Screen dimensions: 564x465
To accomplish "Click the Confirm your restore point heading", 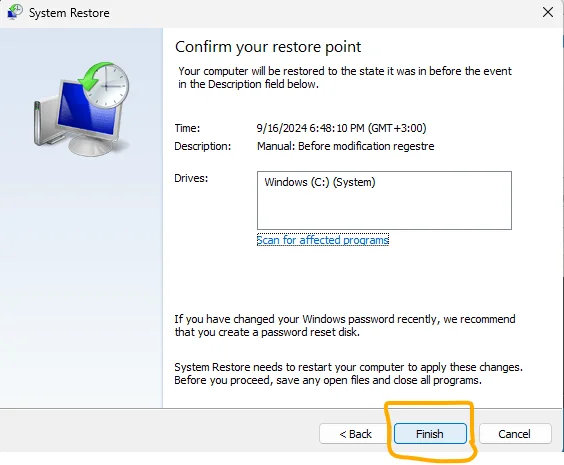I will click(x=268, y=47).
